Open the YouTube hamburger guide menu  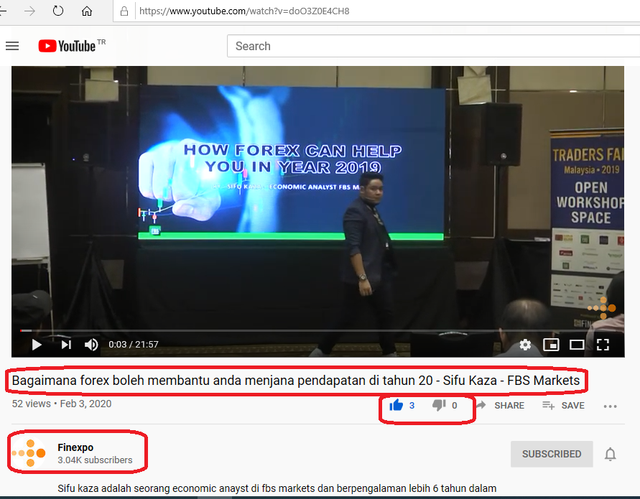12,46
